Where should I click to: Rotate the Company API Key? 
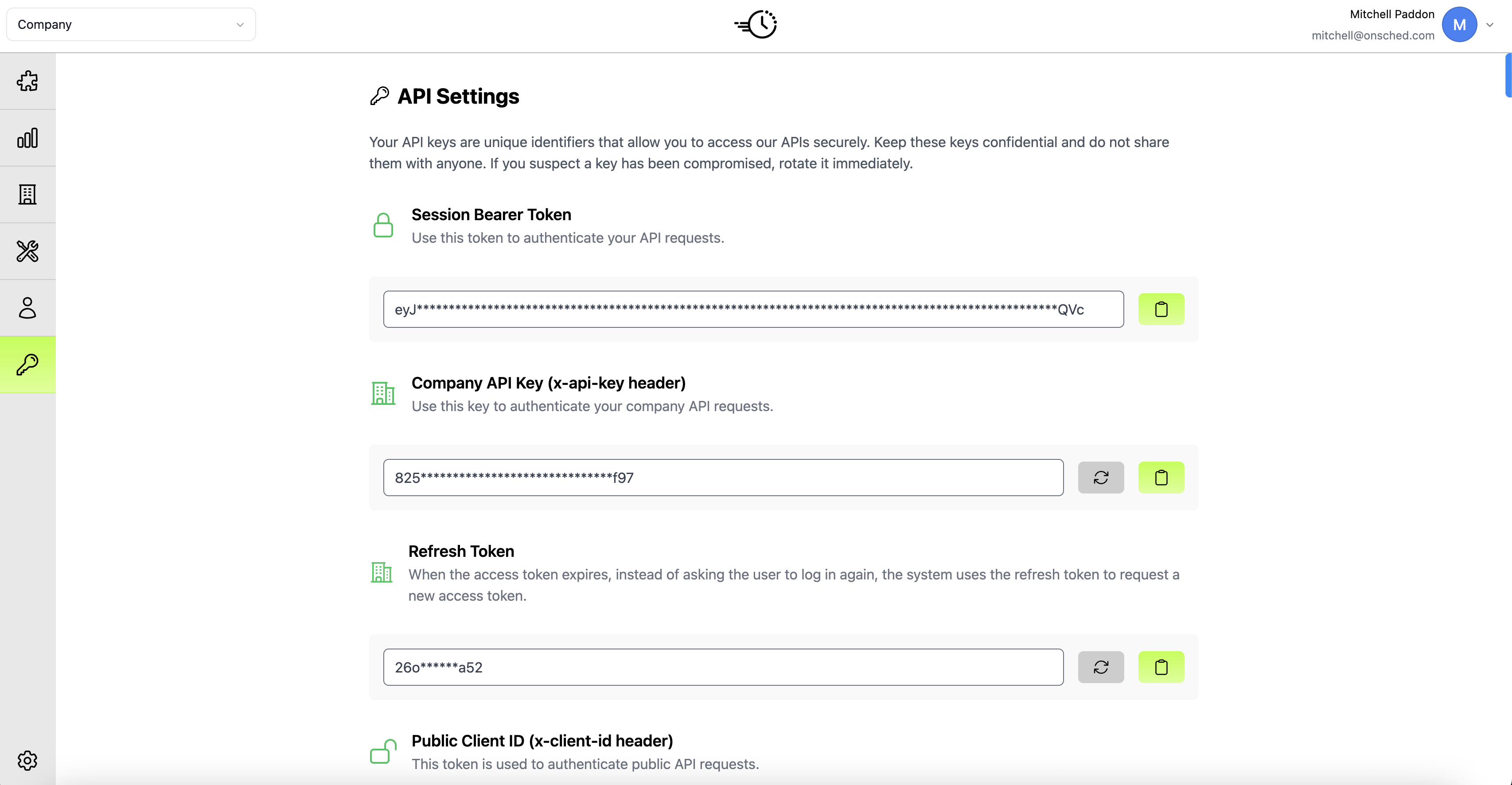click(x=1101, y=478)
